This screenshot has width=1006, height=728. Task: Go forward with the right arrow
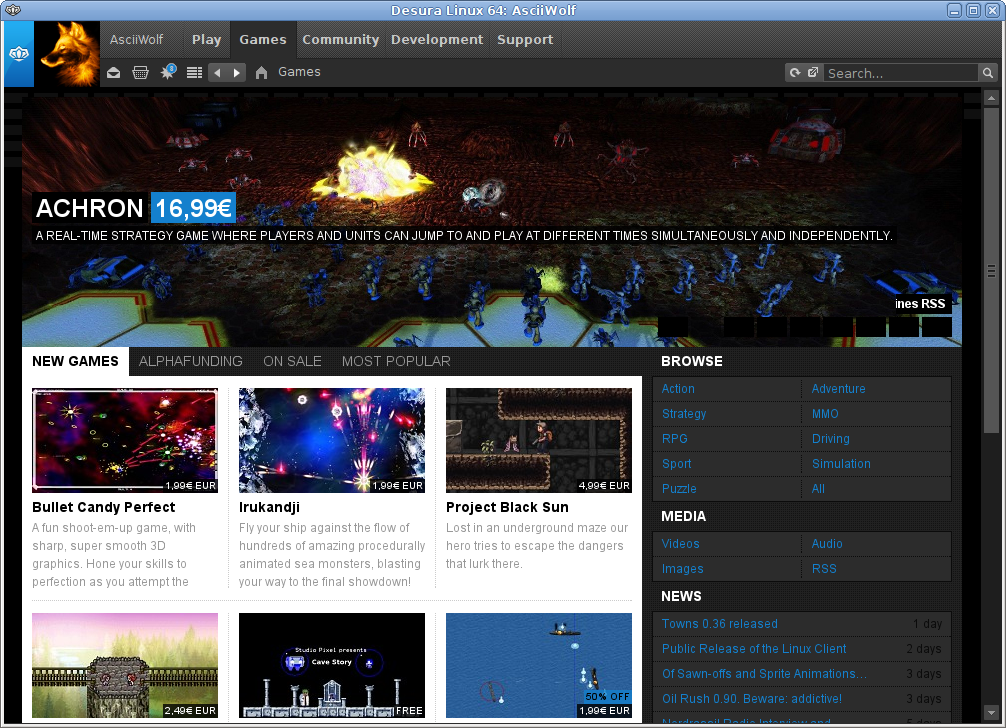point(237,72)
